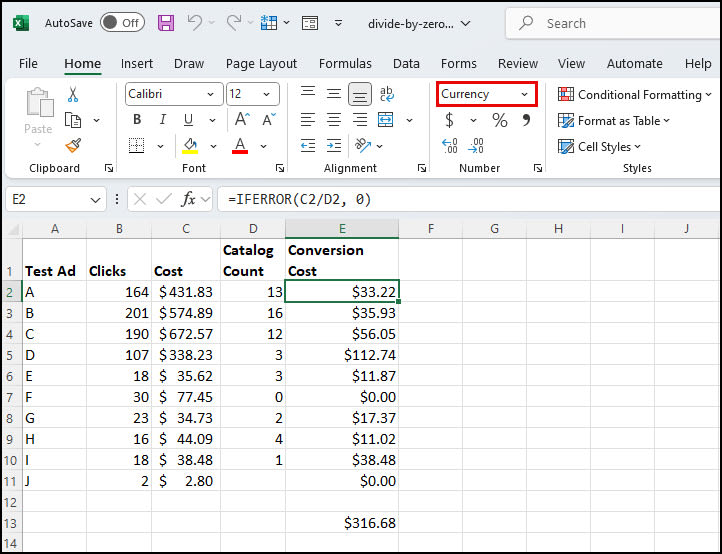This screenshot has height=554, width=722.
Task: Select row 7 header
Action: point(12,397)
